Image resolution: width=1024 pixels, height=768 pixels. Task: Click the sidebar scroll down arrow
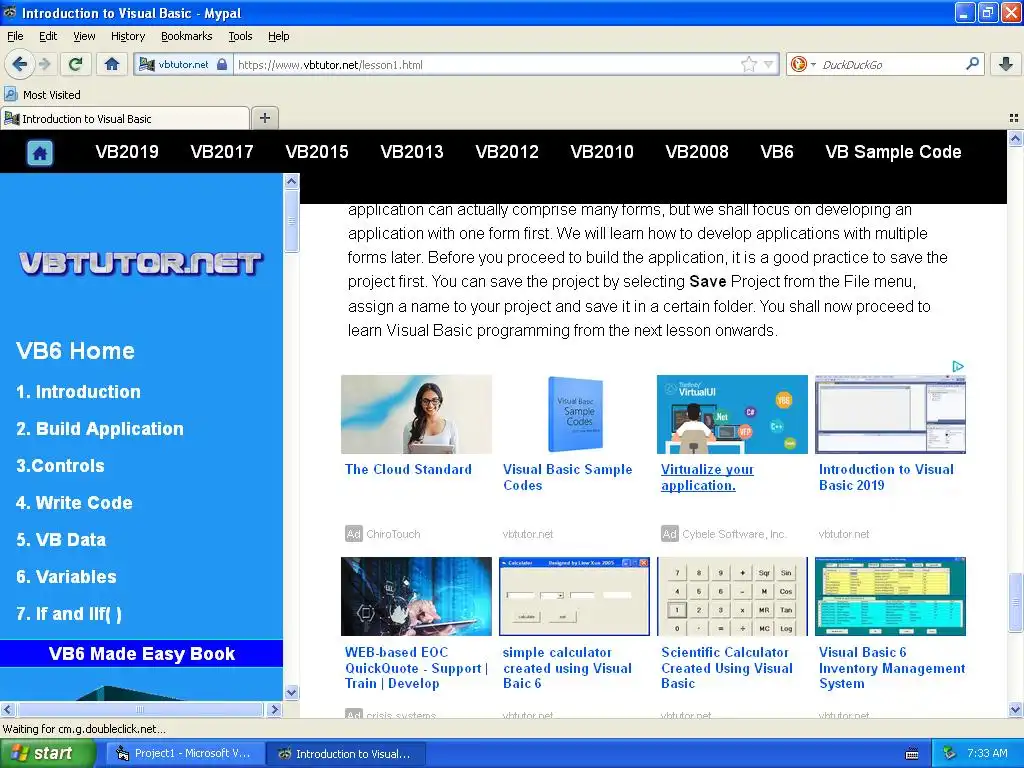click(x=292, y=692)
